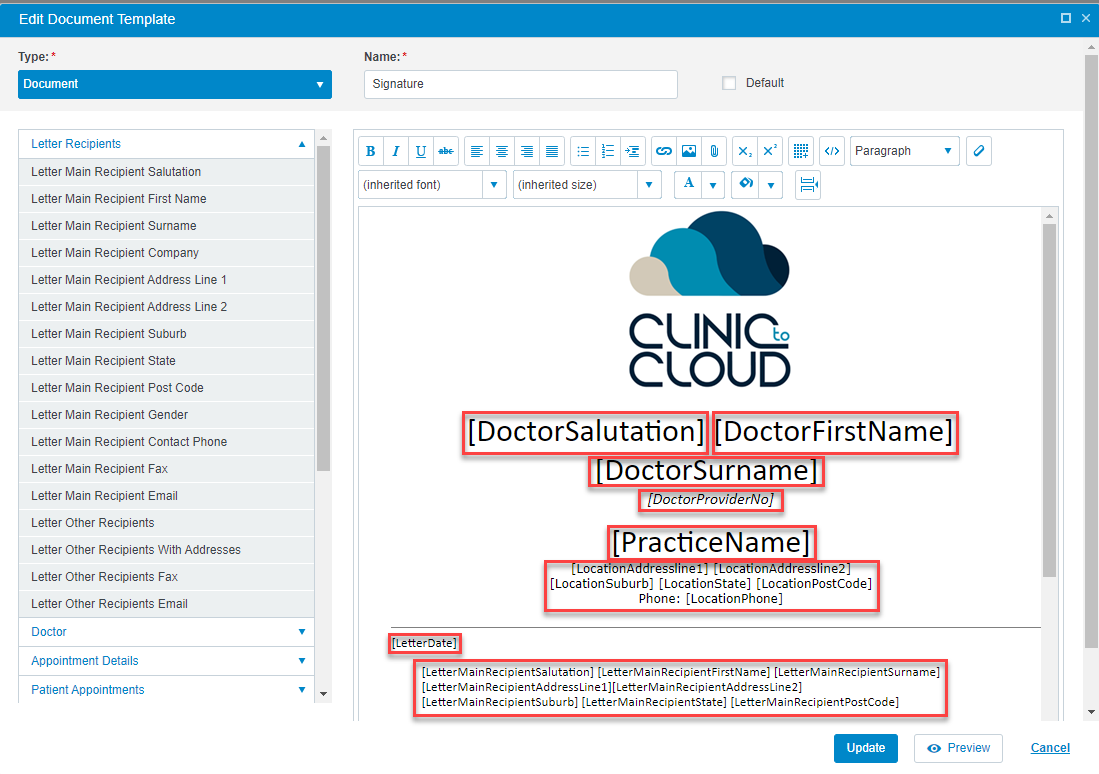Select Letter Main Recipient Suburb
This screenshot has height=774, width=1099.
pyautogui.click(x=166, y=334)
